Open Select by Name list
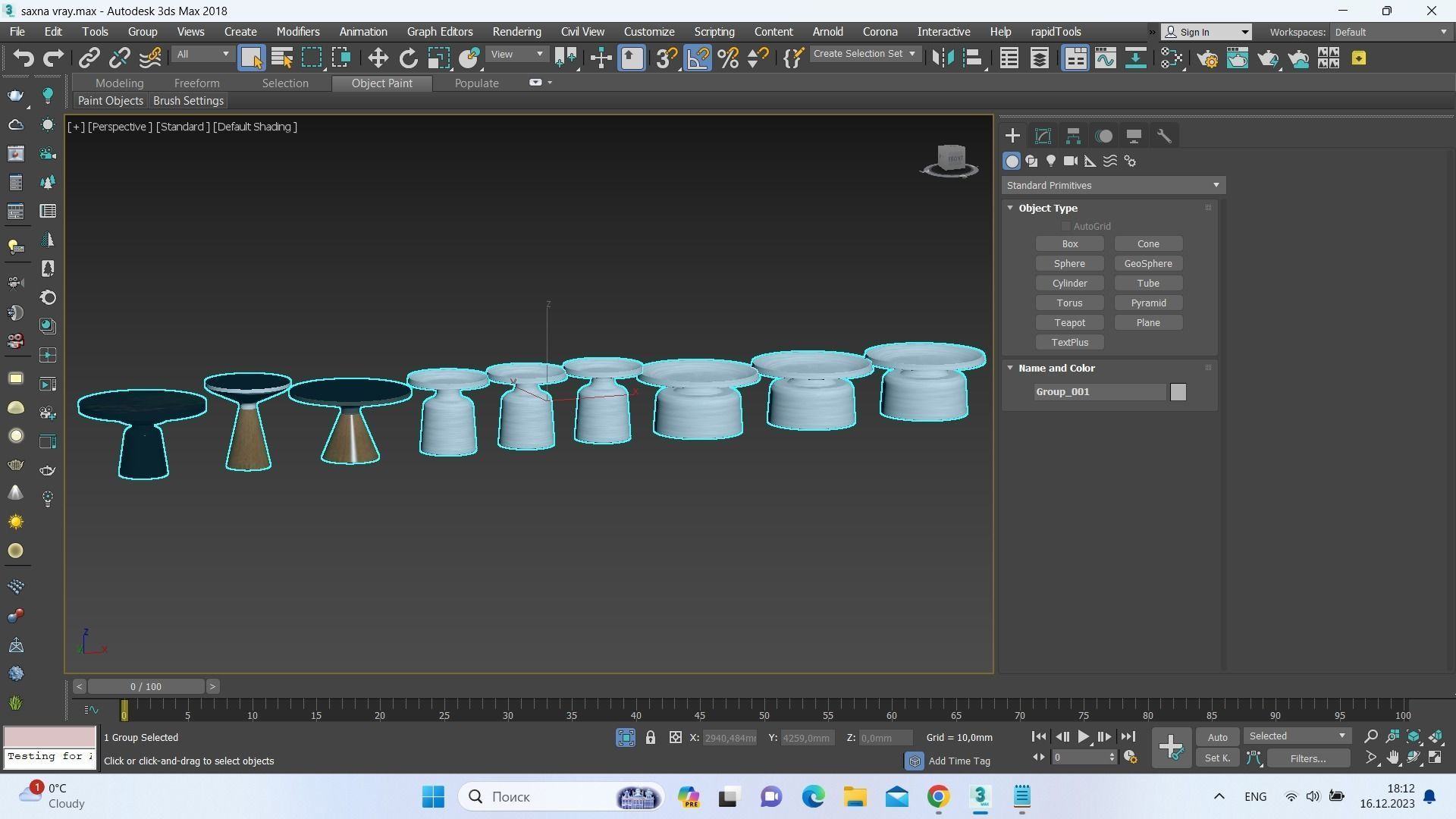This screenshot has height=819, width=1456. click(x=282, y=58)
